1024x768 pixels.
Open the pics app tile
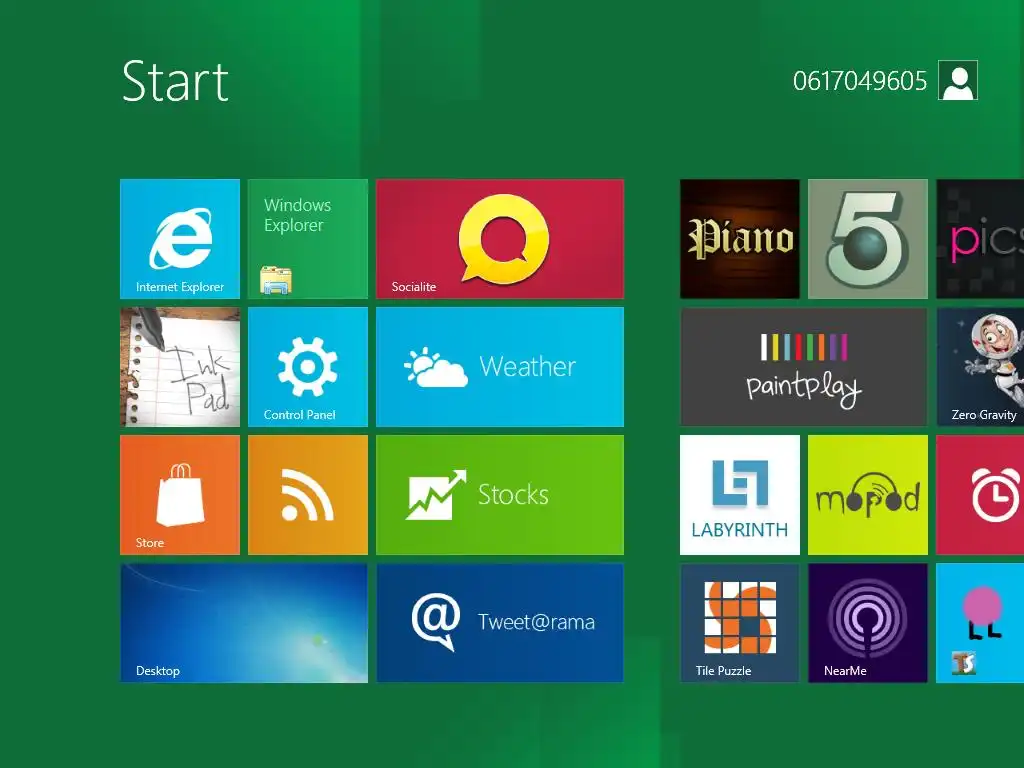pyautogui.click(x=980, y=239)
